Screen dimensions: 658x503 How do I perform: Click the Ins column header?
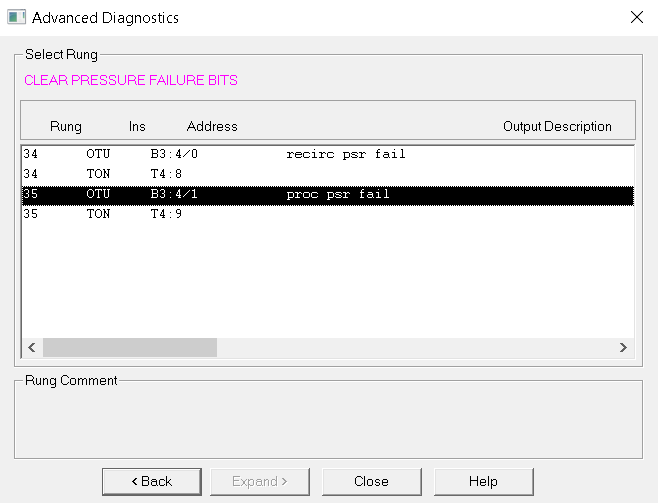[x=137, y=126]
